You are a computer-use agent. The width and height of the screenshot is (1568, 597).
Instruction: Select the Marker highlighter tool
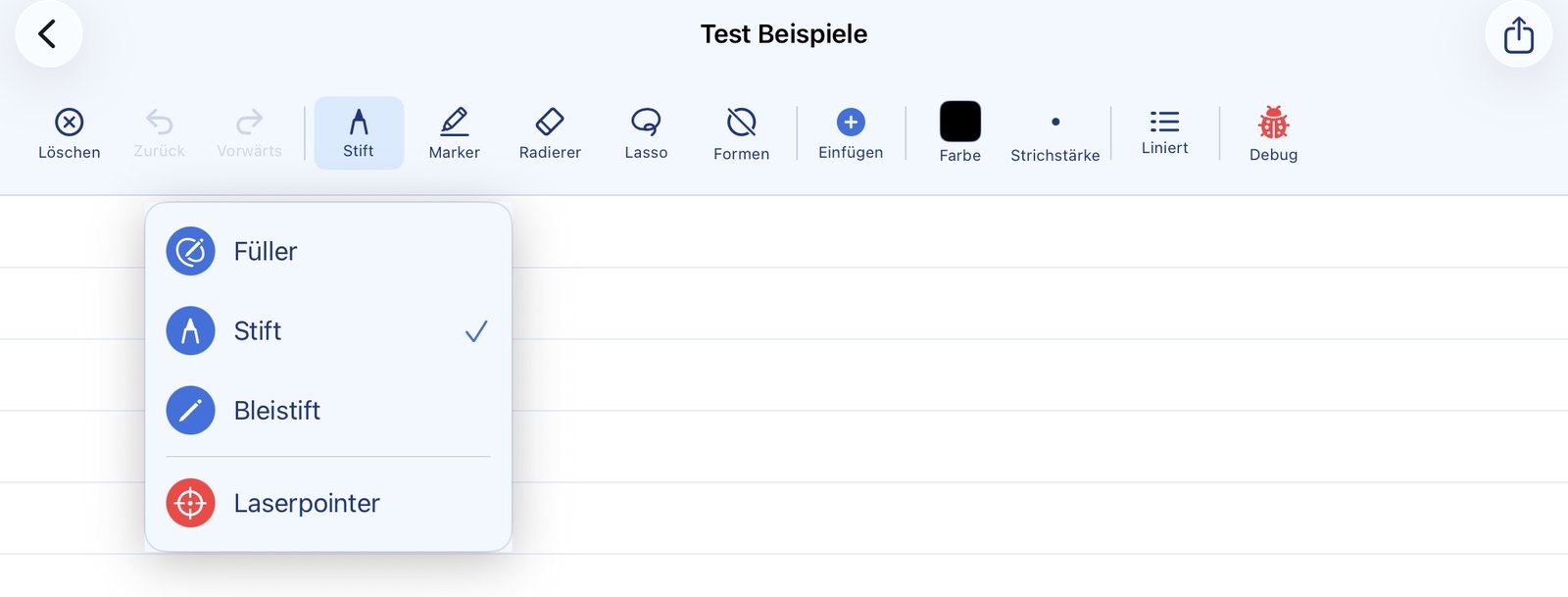[x=453, y=132]
